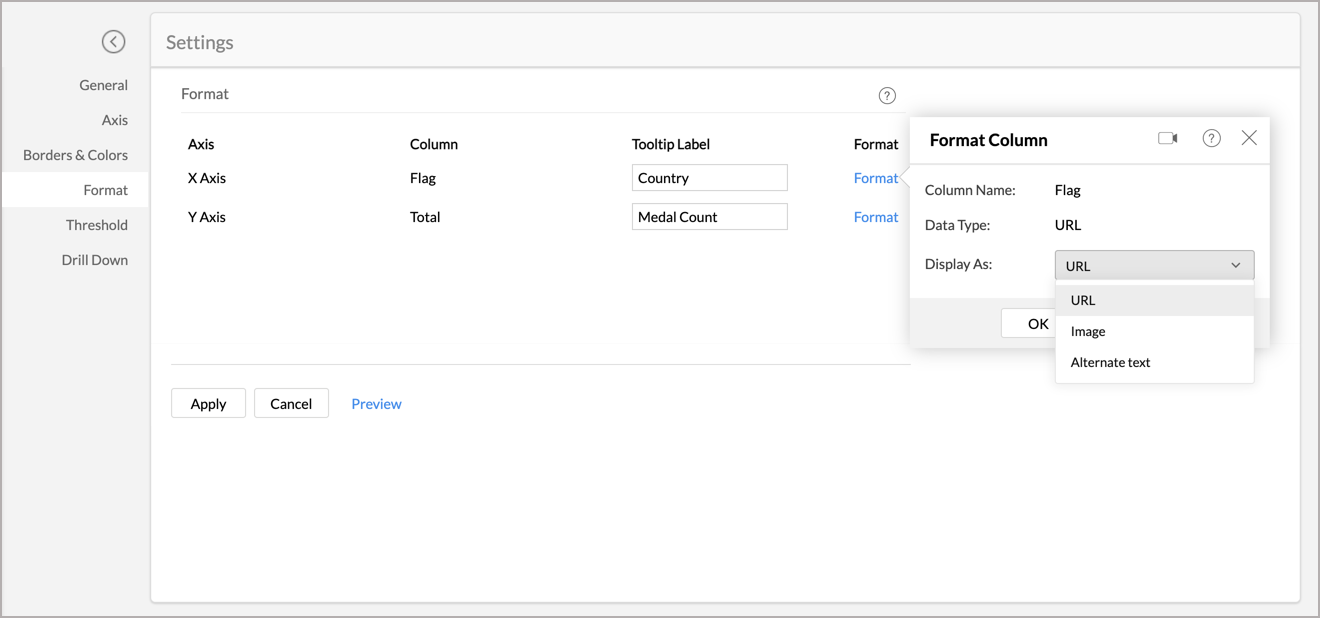Close the Format Column dialog

pyautogui.click(x=1249, y=139)
